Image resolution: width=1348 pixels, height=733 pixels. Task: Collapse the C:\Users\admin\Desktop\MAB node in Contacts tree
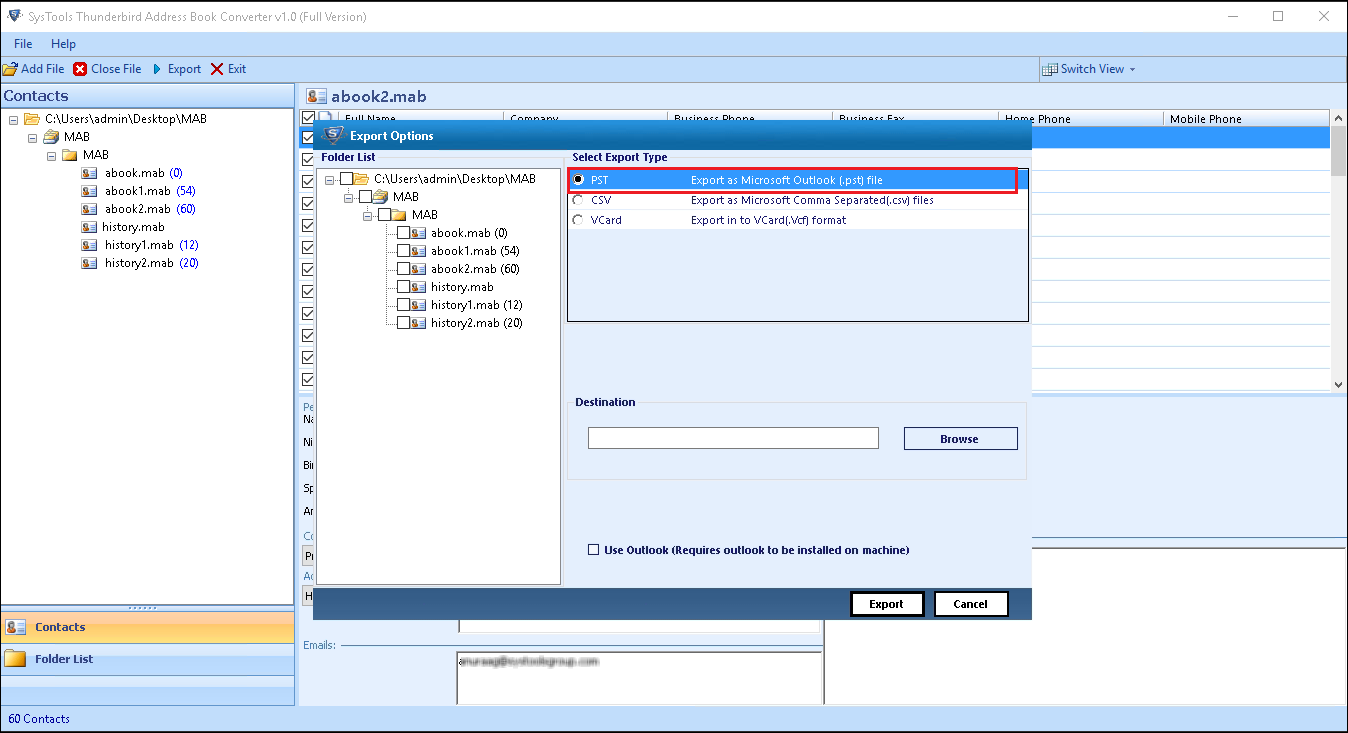(x=13, y=119)
